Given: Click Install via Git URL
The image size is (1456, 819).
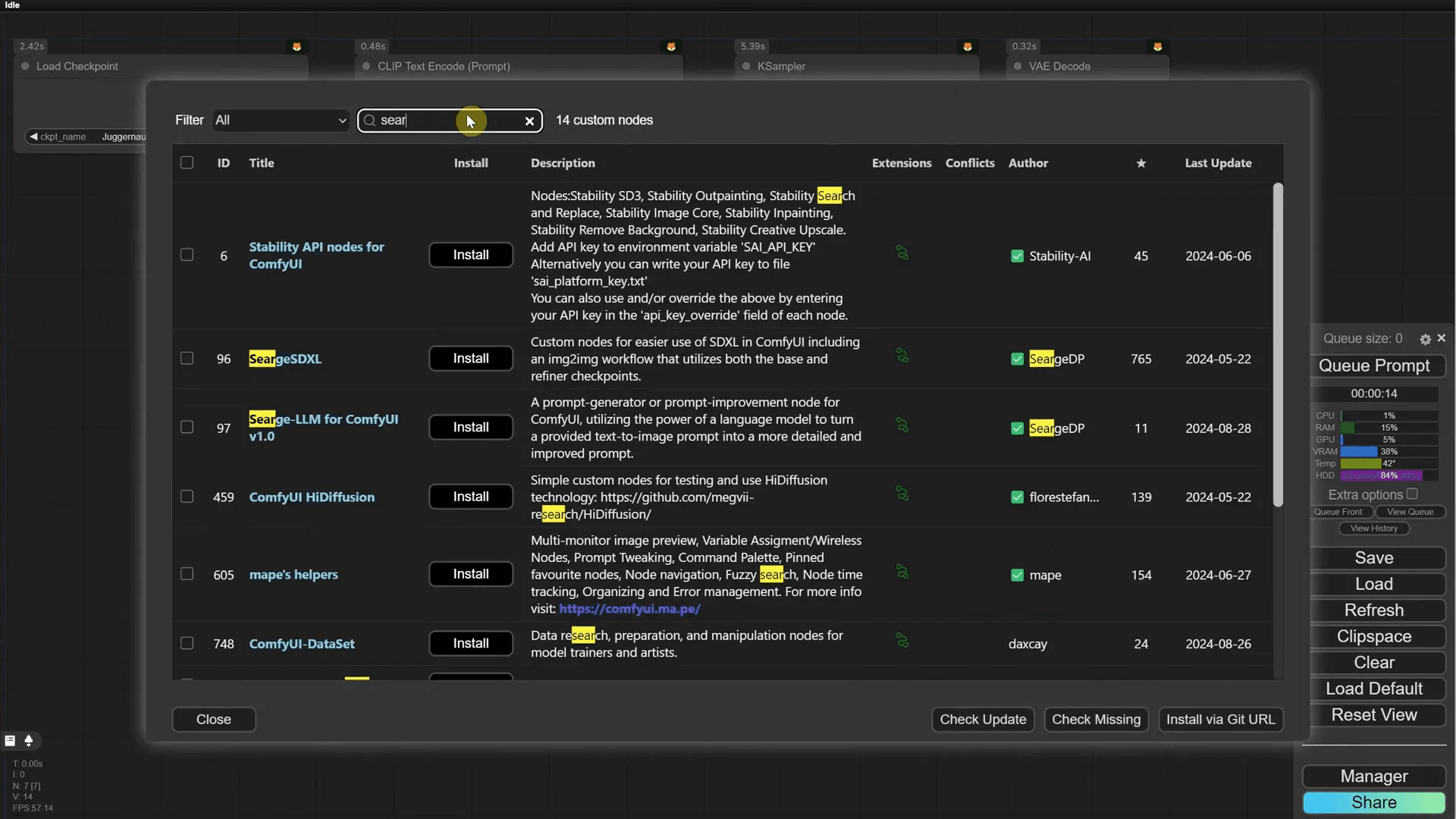Looking at the screenshot, I should click(x=1221, y=719).
